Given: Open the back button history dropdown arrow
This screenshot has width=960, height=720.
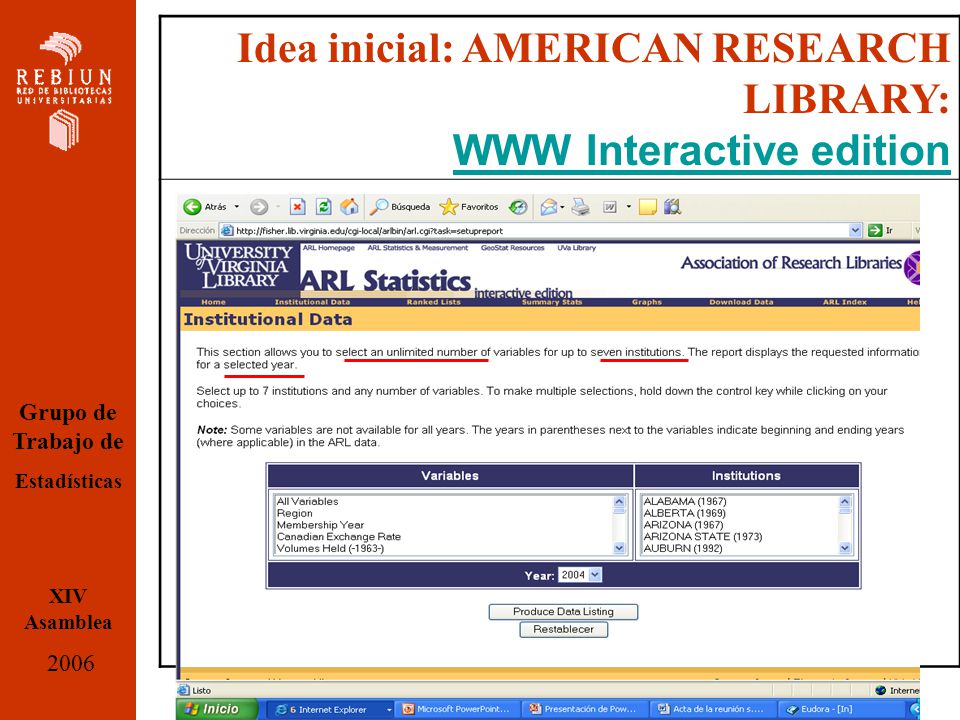Looking at the screenshot, I should point(236,207).
